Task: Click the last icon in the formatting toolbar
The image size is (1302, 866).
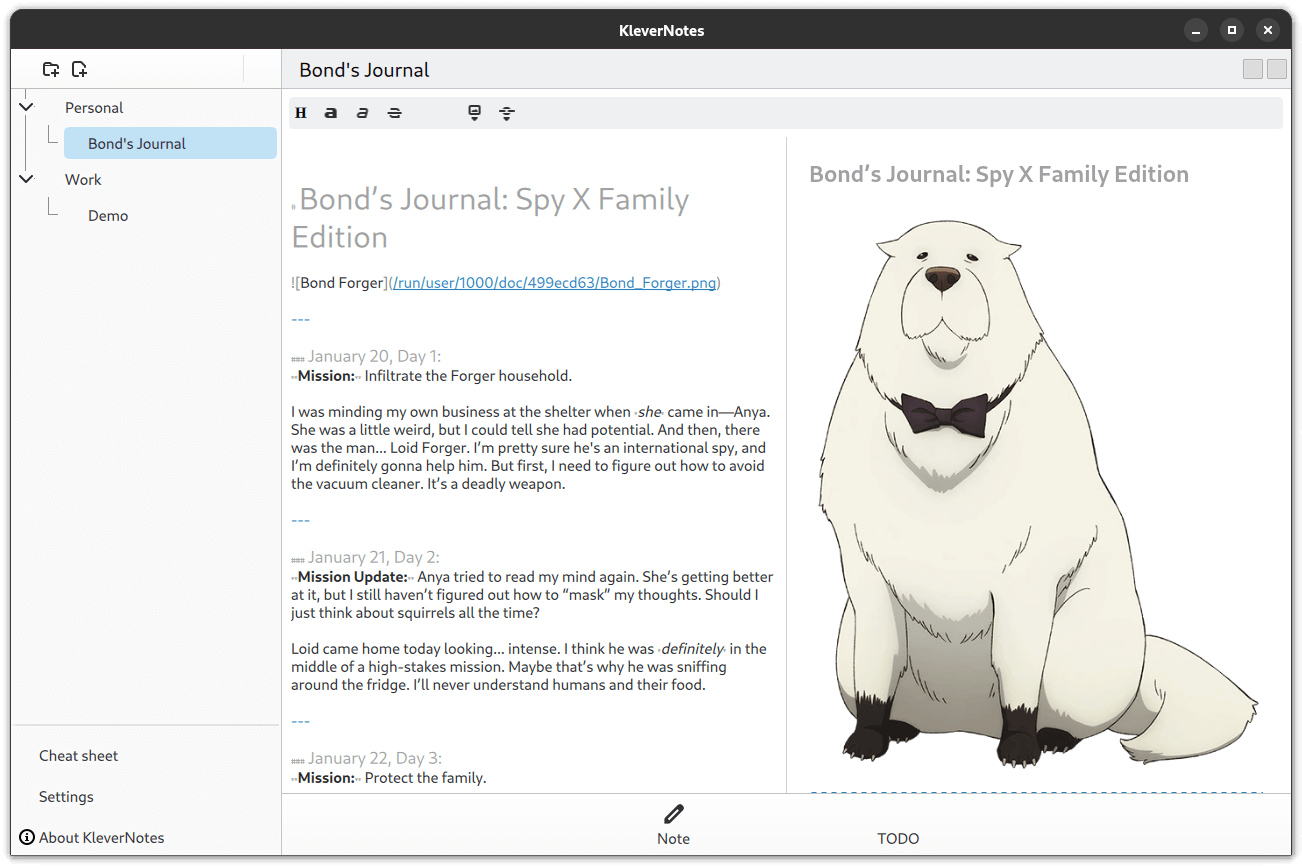Action: click(507, 113)
